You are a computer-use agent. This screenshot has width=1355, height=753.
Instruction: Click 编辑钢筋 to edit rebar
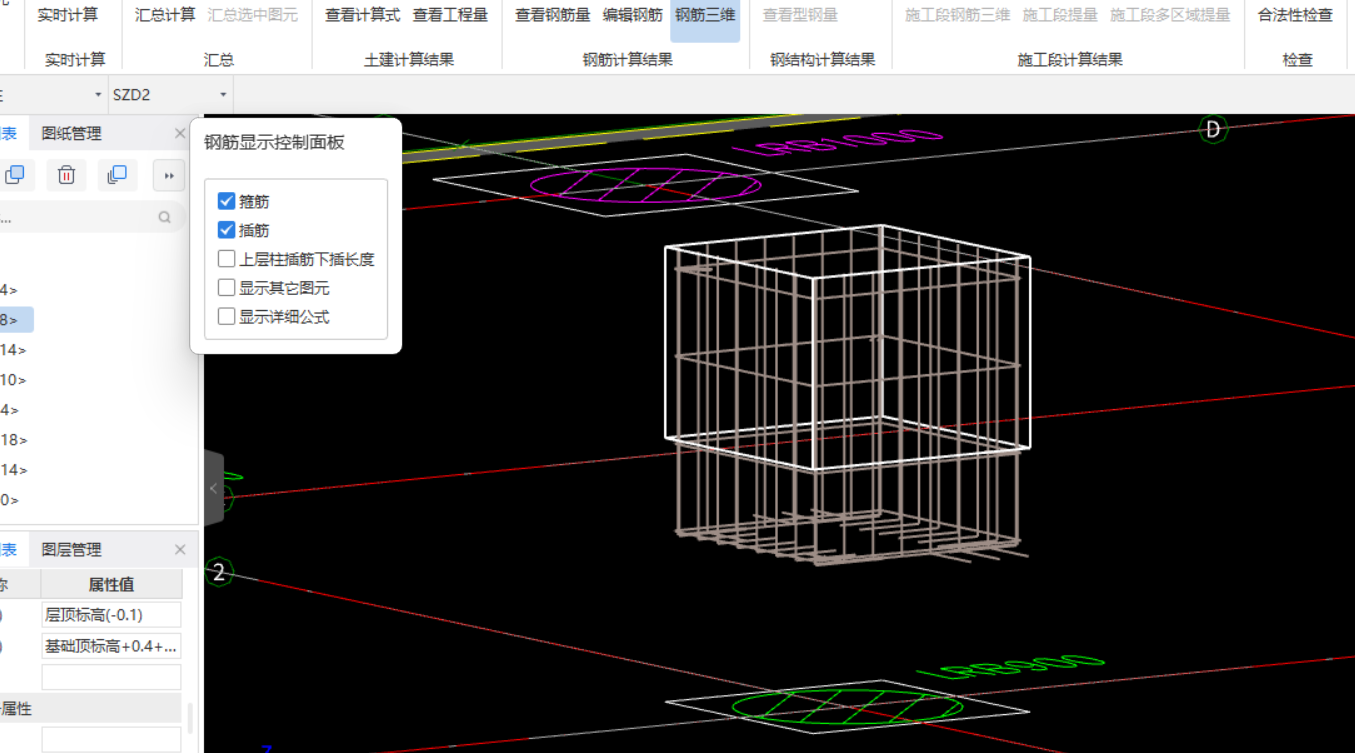click(633, 15)
